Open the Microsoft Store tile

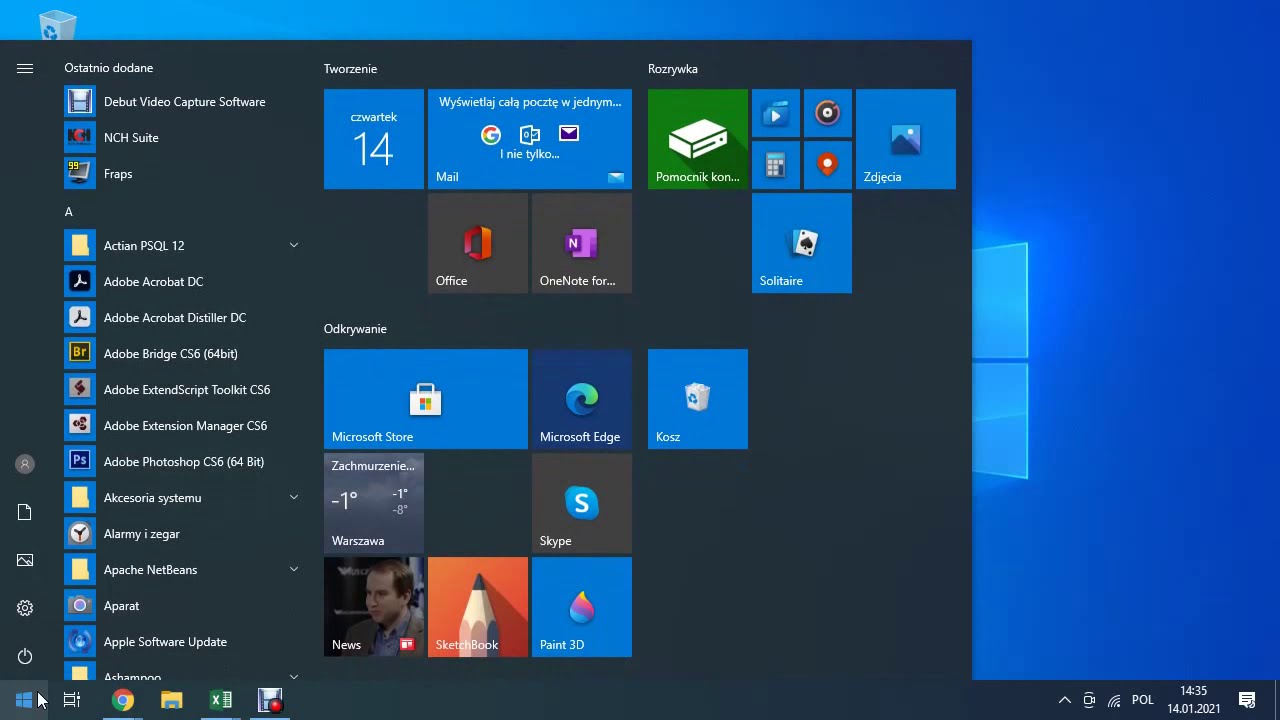pos(426,399)
